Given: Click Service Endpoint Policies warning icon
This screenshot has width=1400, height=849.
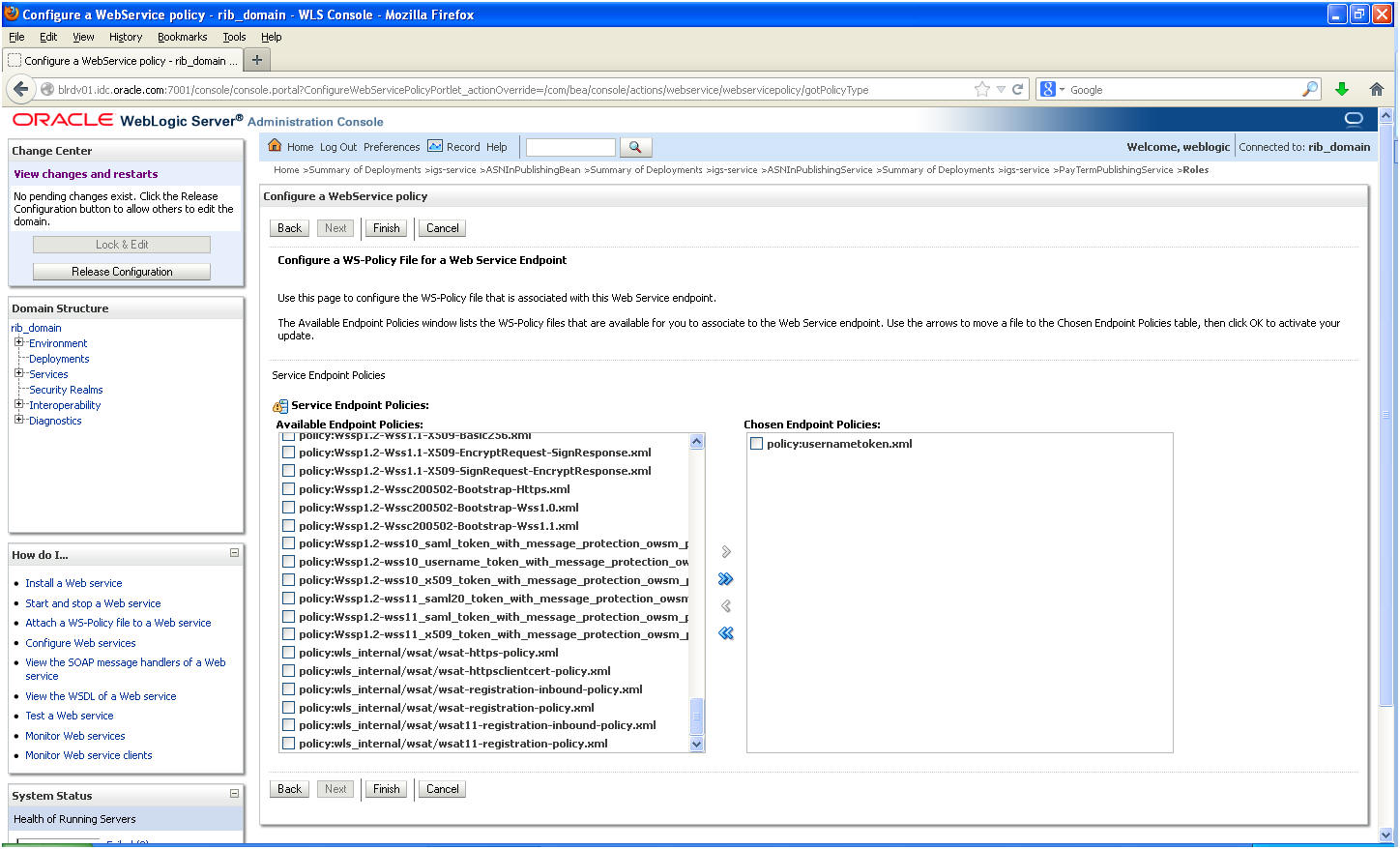Looking at the screenshot, I should 280,406.
